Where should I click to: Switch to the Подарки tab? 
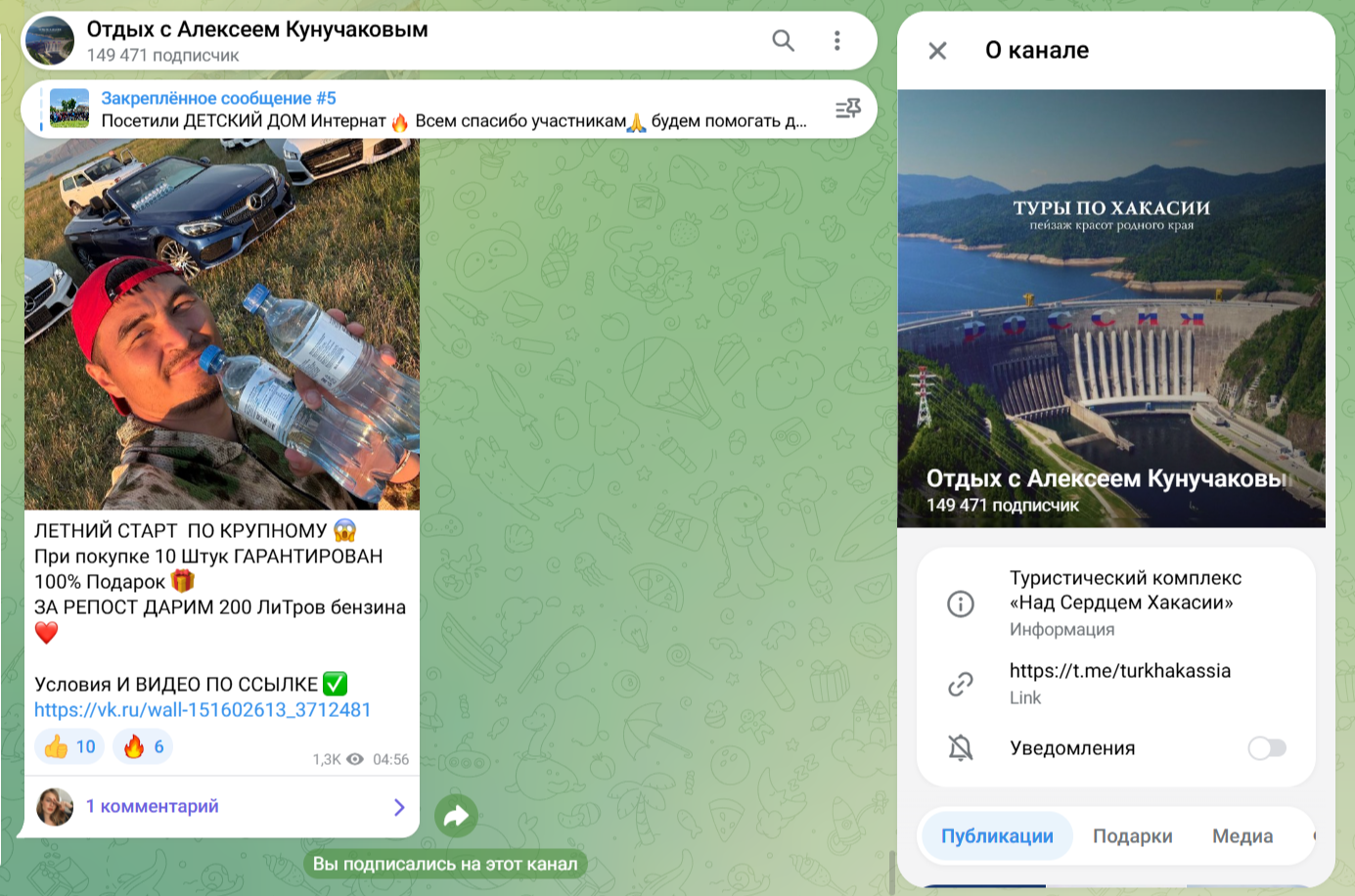pos(1132,836)
